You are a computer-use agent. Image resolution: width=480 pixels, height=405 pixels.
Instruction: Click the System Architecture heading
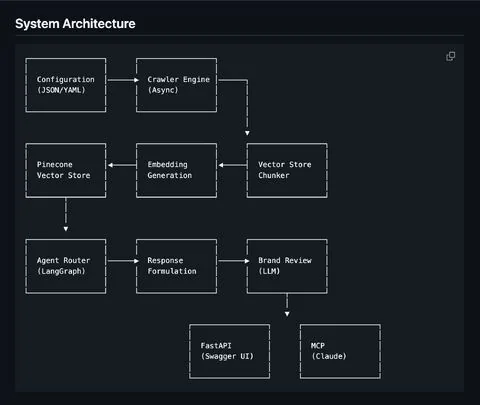pyautogui.click(x=75, y=24)
